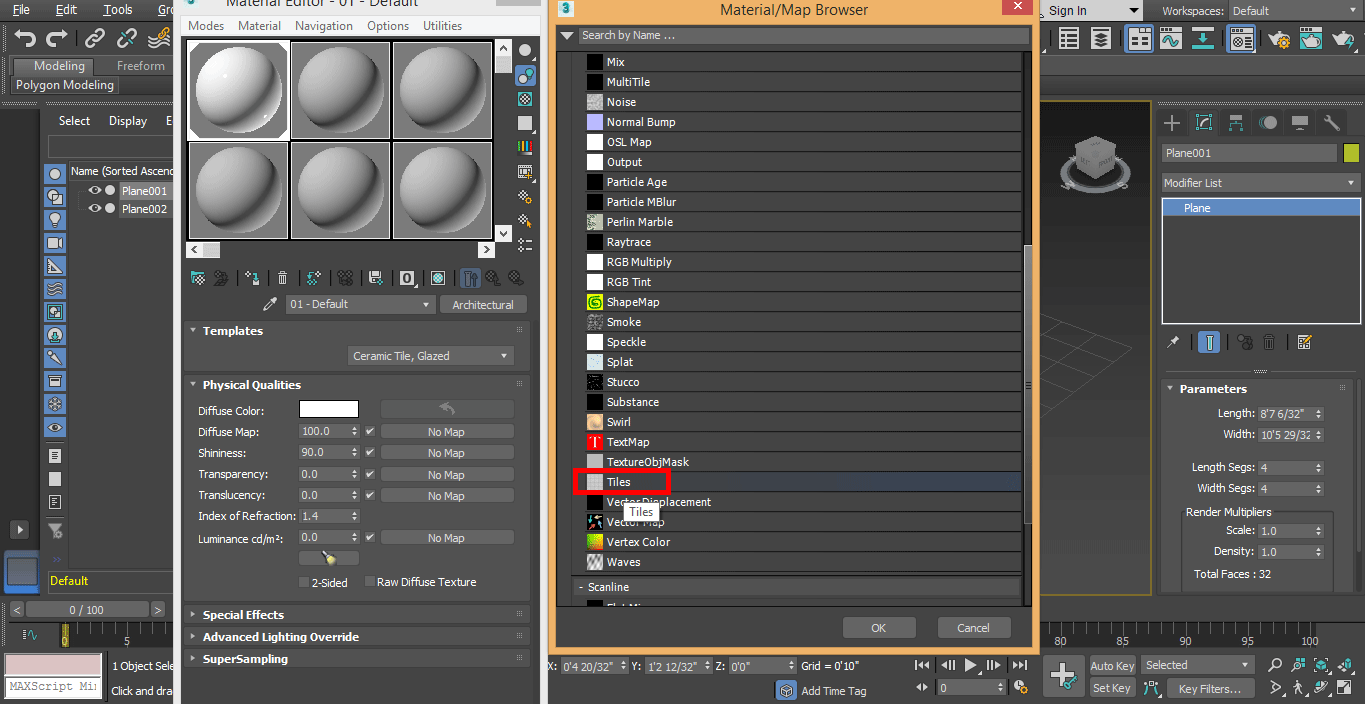Display lights filter in Scene Explorer

(55, 219)
